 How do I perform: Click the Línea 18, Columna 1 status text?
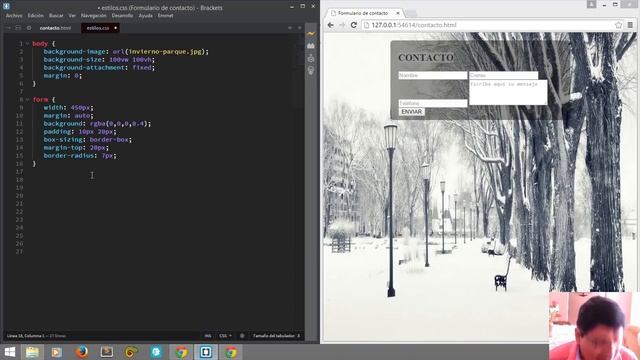tap(25, 336)
